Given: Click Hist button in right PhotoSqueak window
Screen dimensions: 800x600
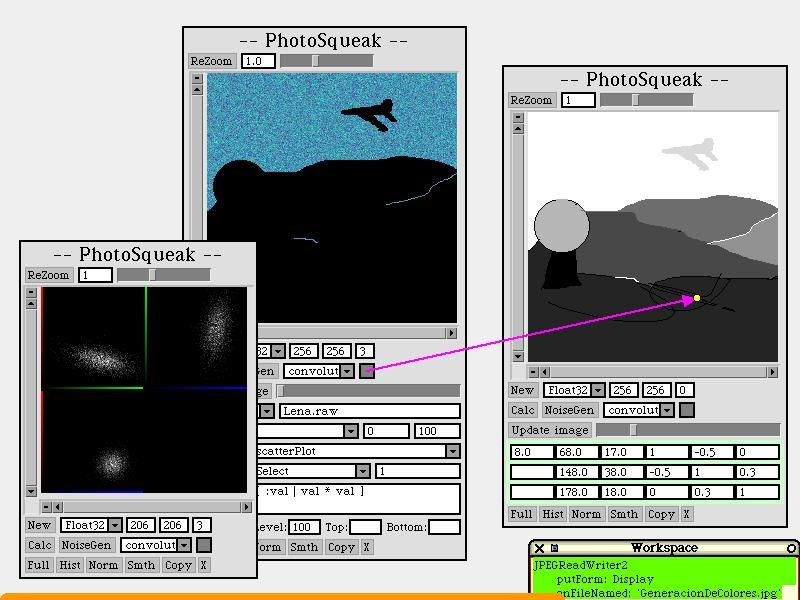Looking at the screenshot, I should click(x=553, y=514).
